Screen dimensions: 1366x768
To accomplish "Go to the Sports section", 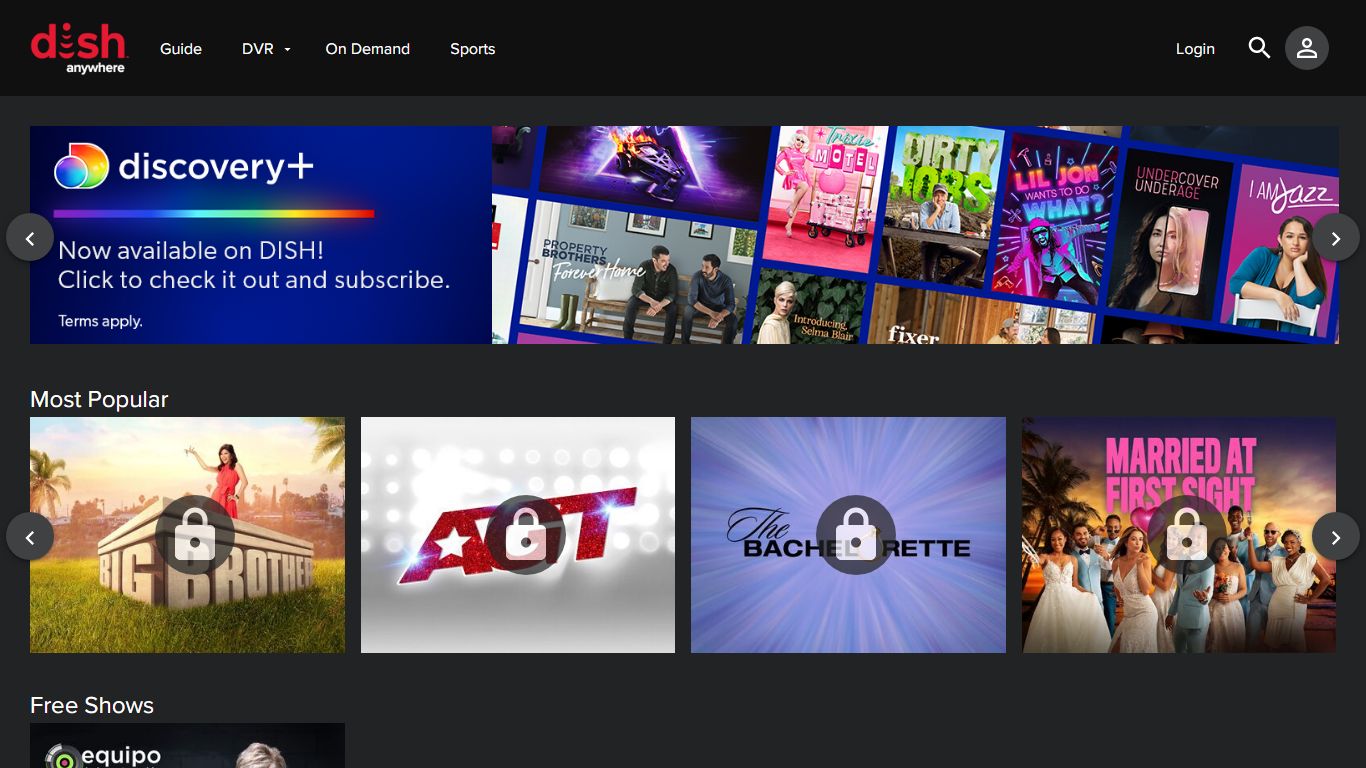I will point(473,49).
